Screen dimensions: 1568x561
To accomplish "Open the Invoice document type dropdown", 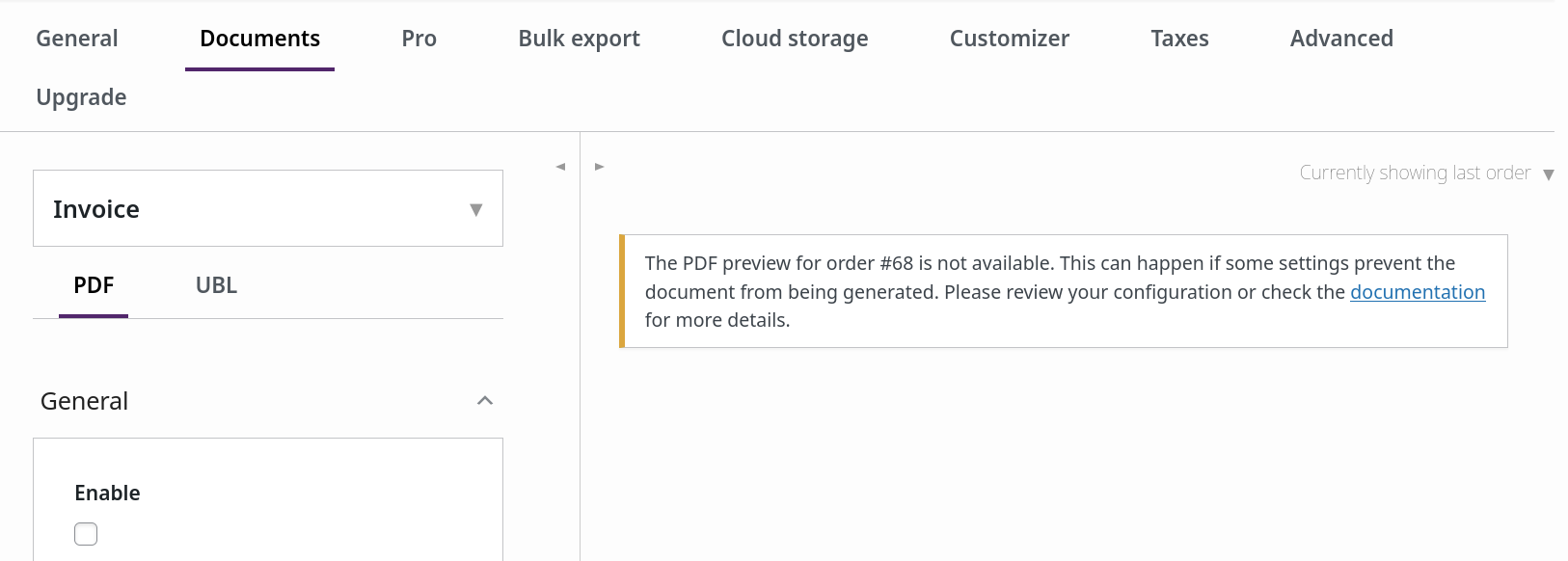I will pyautogui.click(x=268, y=208).
